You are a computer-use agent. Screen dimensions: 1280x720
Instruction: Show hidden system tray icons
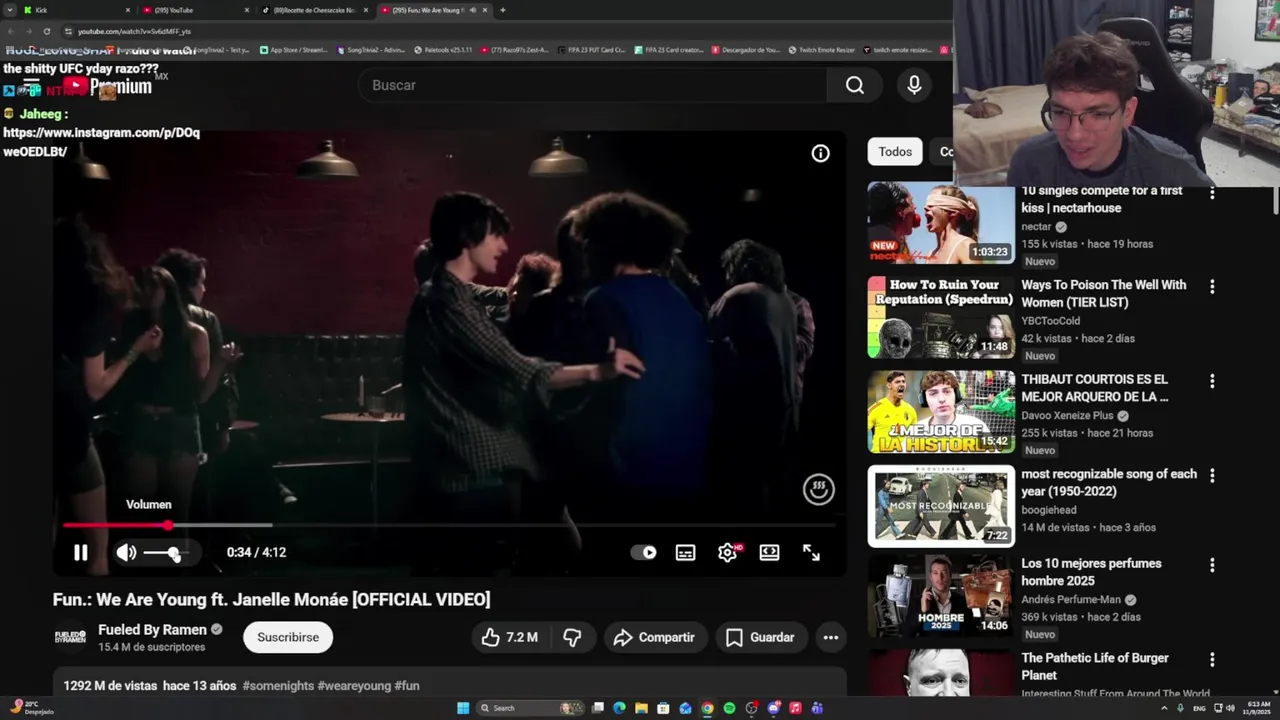tap(1164, 708)
